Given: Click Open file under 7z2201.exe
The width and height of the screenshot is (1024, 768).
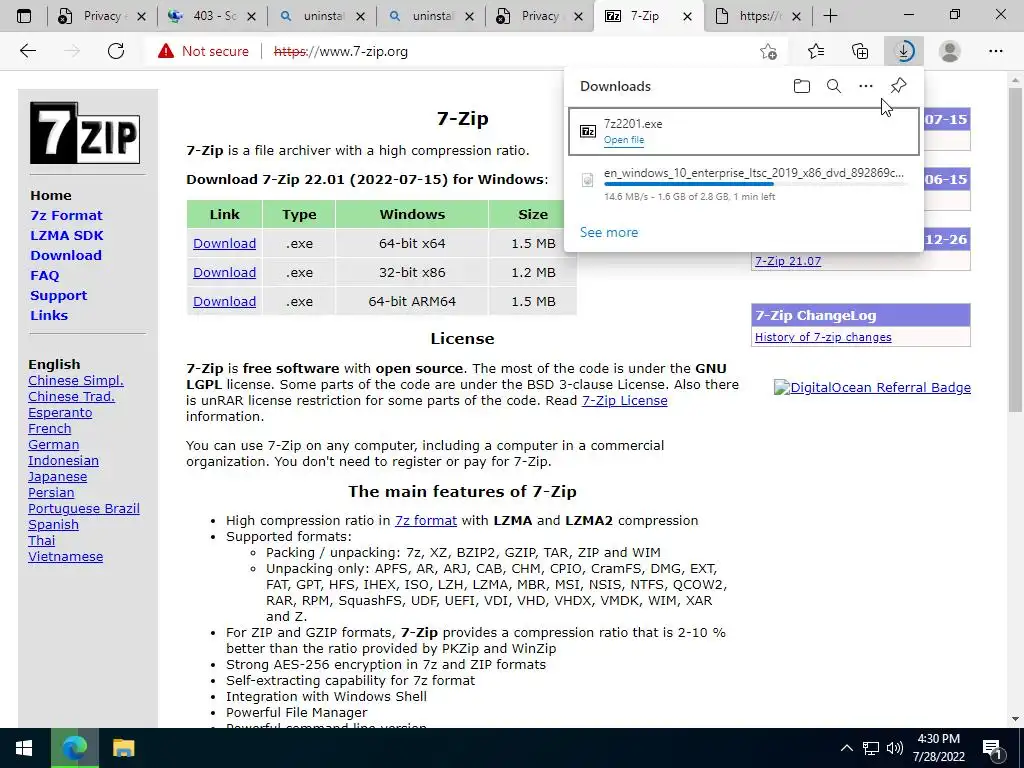Looking at the screenshot, I should 624,140.
